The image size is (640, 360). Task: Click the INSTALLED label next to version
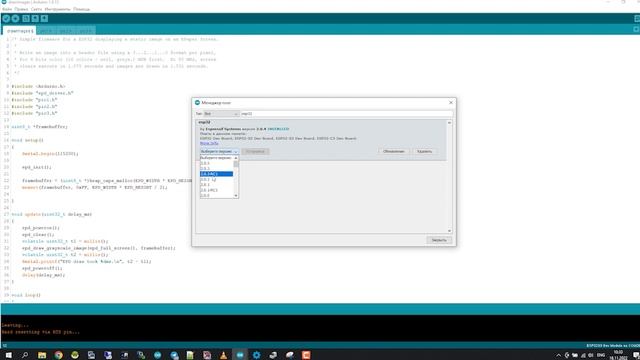click(x=278, y=129)
